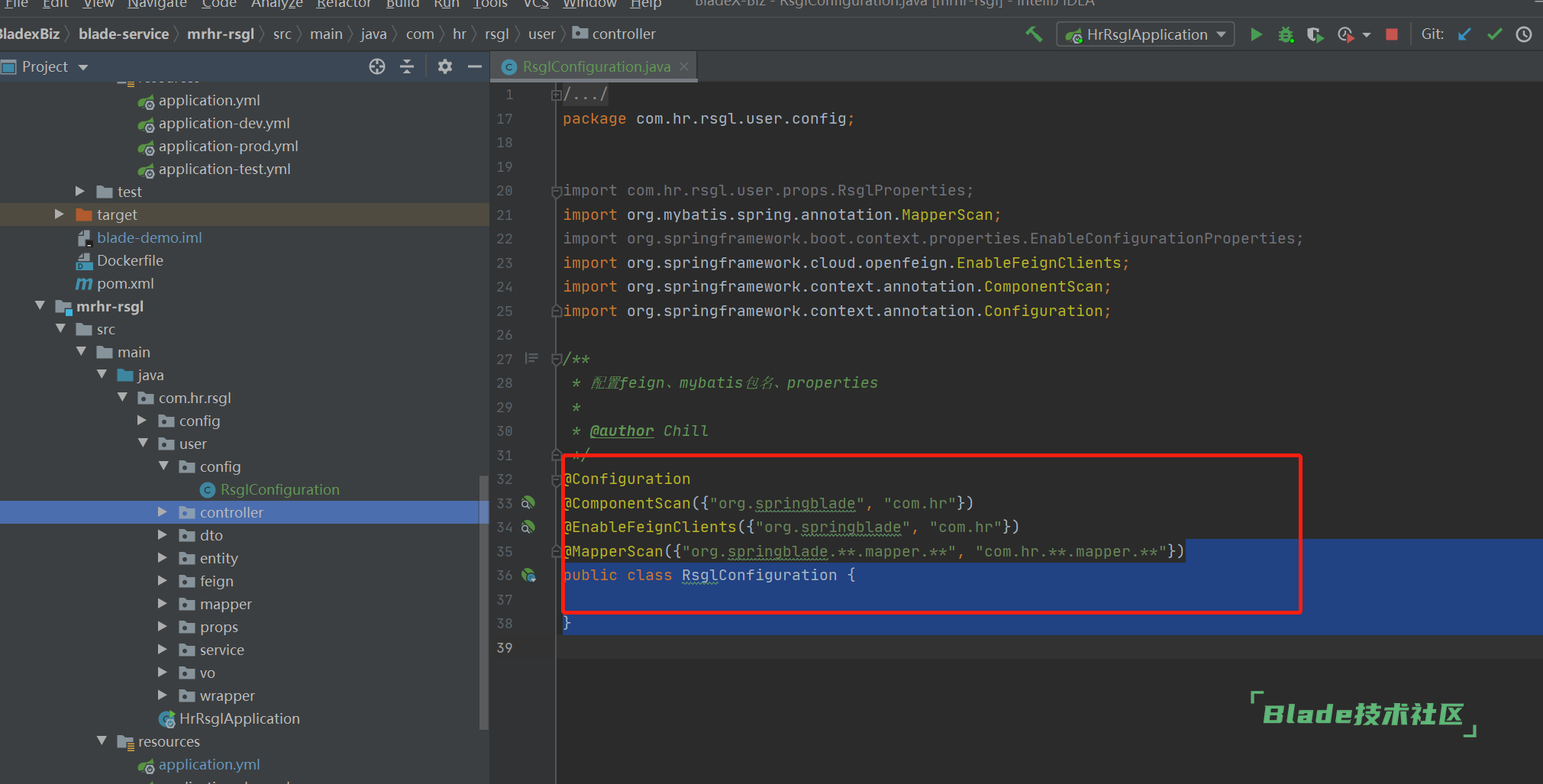This screenshot has height=784, width=1543.
Task: Open blade-demo.iml file
Action: [149, 237]
